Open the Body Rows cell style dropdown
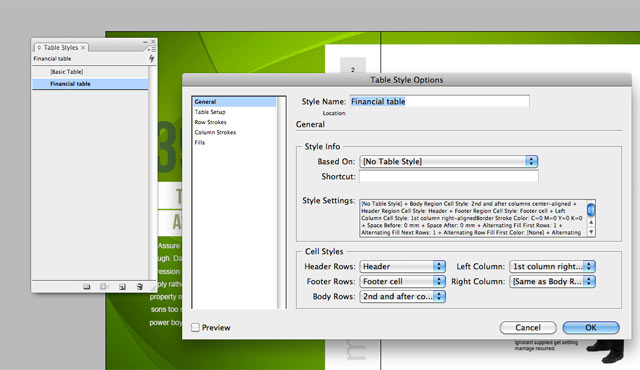Screen dimensions: 640x370 (x=402, y=296)
